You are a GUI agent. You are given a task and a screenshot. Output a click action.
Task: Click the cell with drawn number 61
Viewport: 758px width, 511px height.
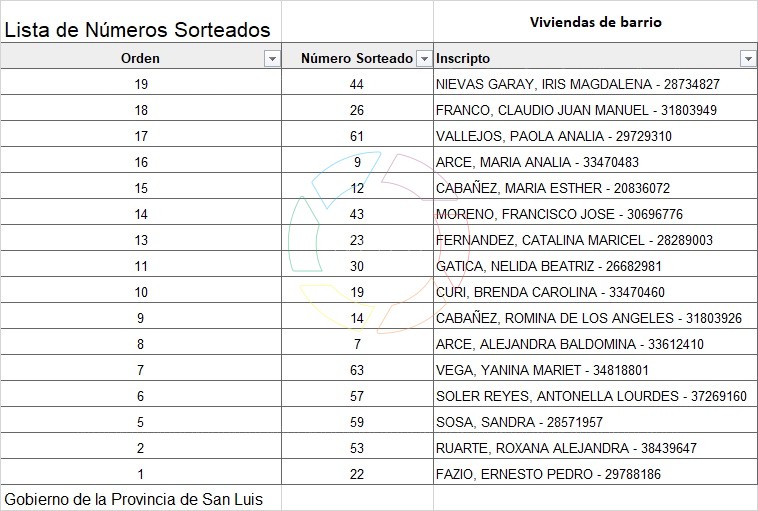357,137
